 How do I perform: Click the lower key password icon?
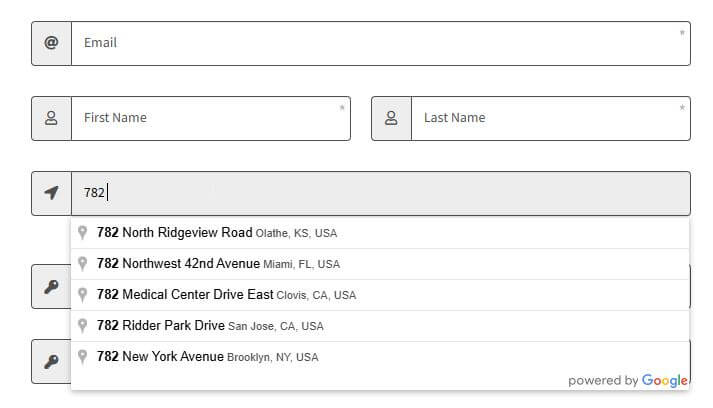pyautogui.click(x=51, y=362)
